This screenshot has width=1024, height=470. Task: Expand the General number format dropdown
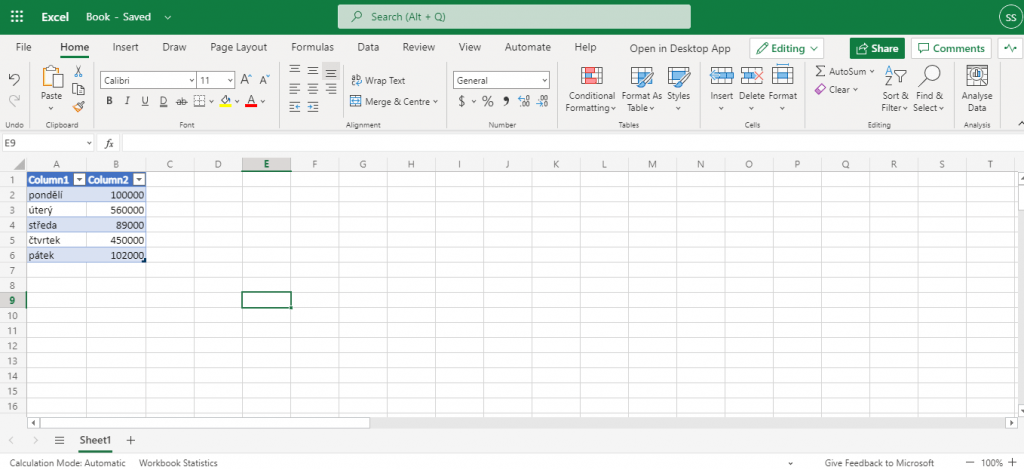click(x=501, y=80)
